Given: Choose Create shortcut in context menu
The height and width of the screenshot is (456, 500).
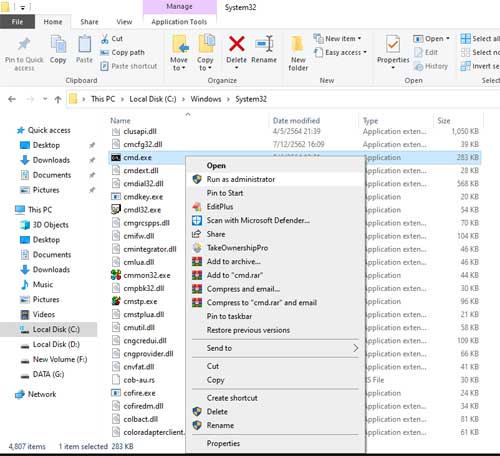Looking at the screenshot, I should tap(276, 398).
